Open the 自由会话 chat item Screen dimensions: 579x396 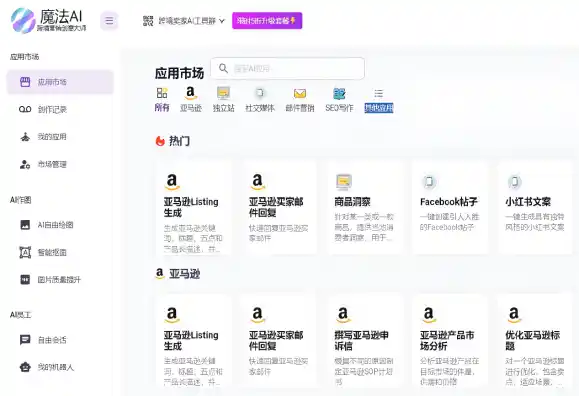(x=60, y=340)
